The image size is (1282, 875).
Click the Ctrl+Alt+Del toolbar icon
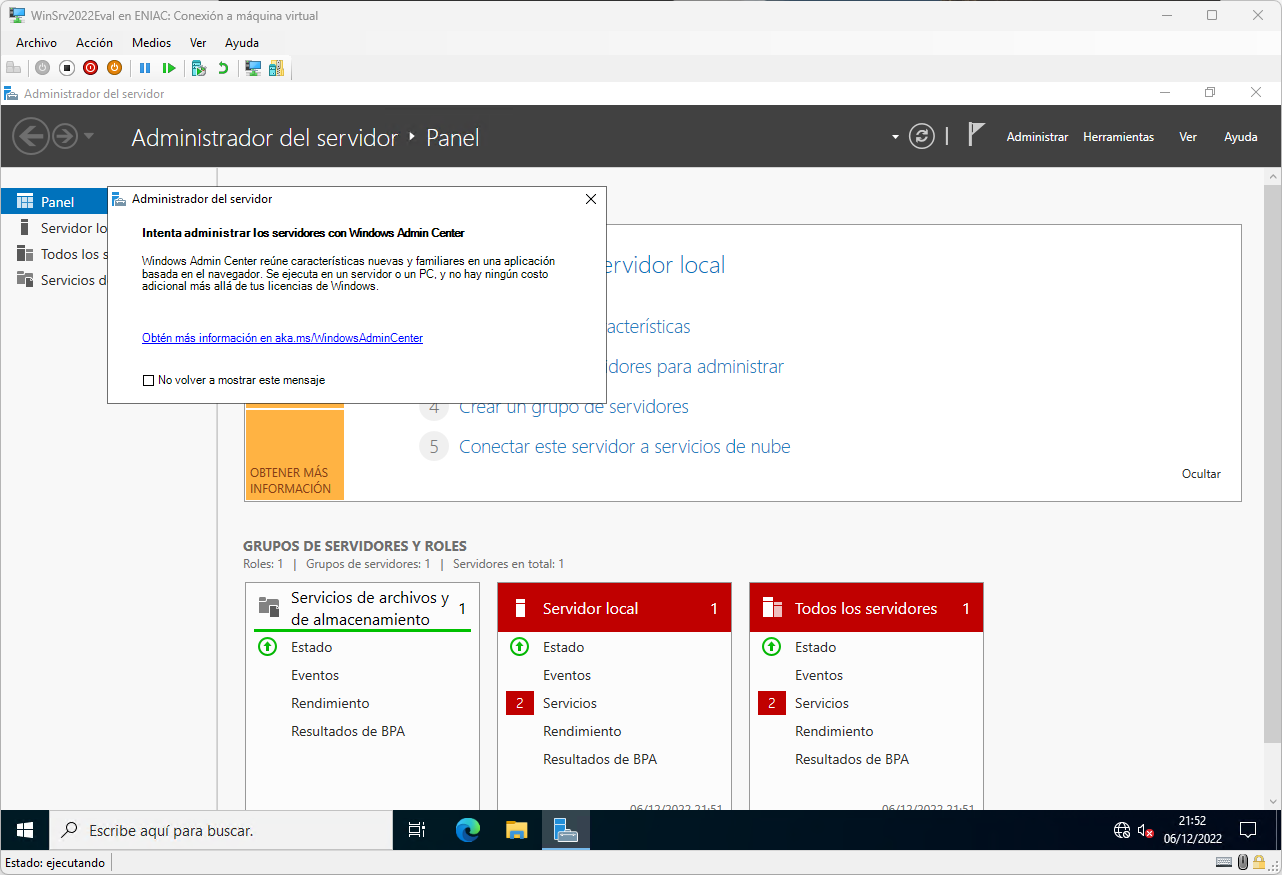(13, 68)
